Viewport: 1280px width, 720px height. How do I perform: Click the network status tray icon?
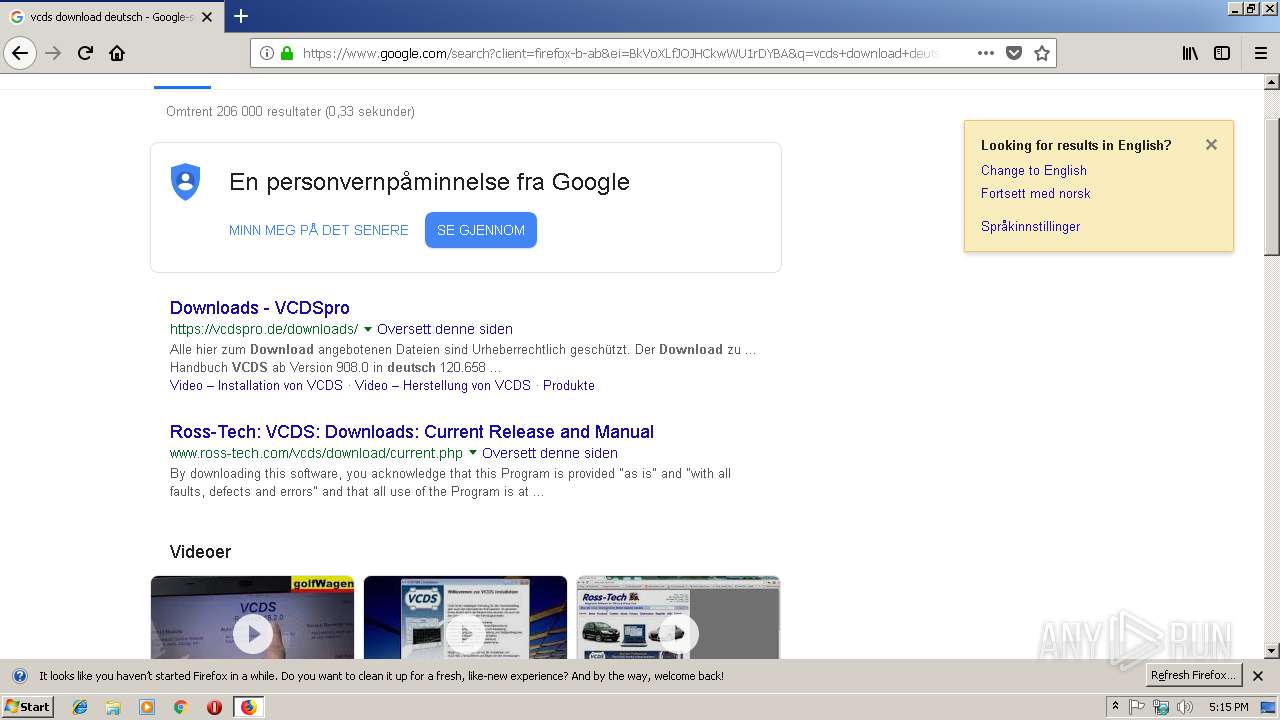pos(1161,707)
